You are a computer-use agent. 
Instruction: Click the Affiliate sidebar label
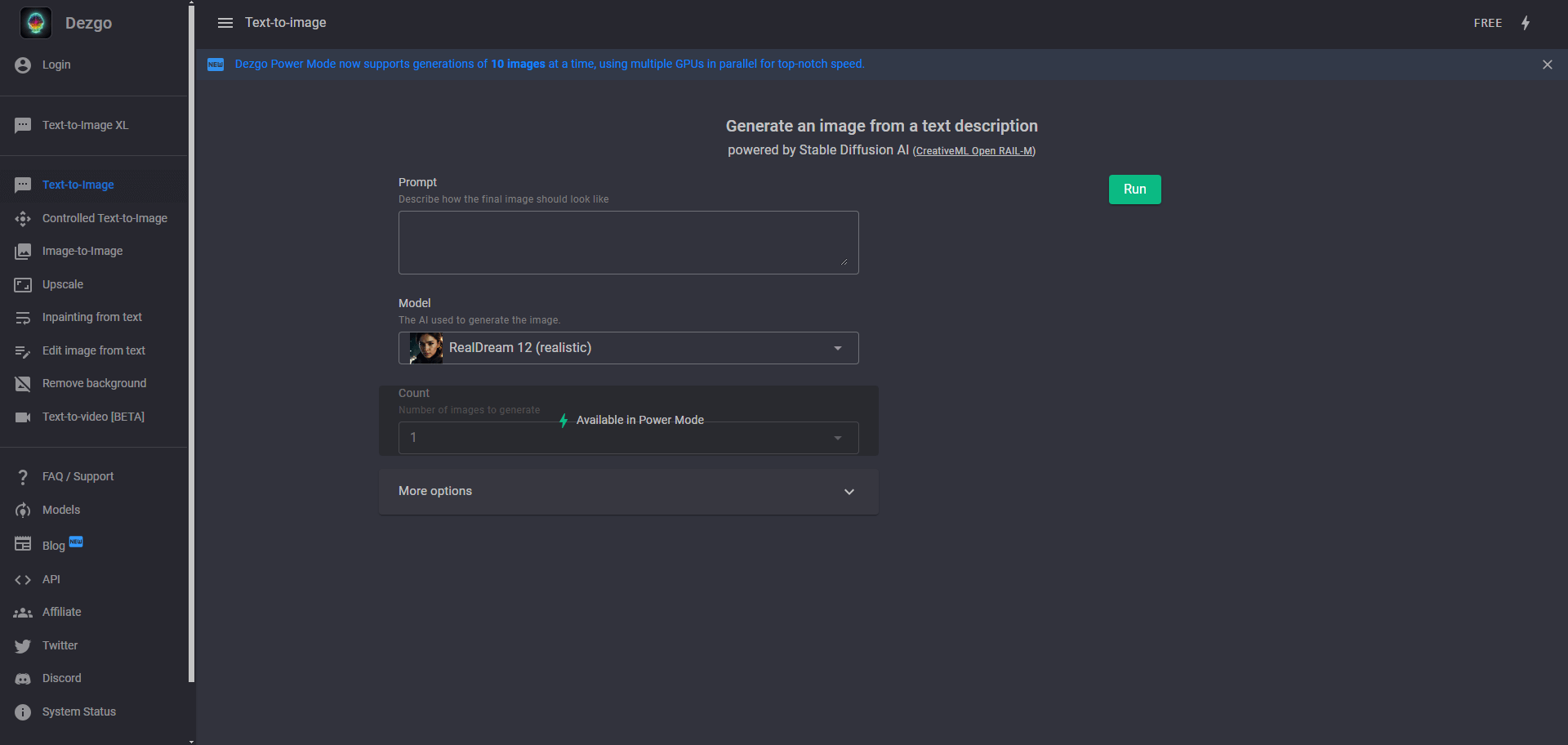(62, 612)
